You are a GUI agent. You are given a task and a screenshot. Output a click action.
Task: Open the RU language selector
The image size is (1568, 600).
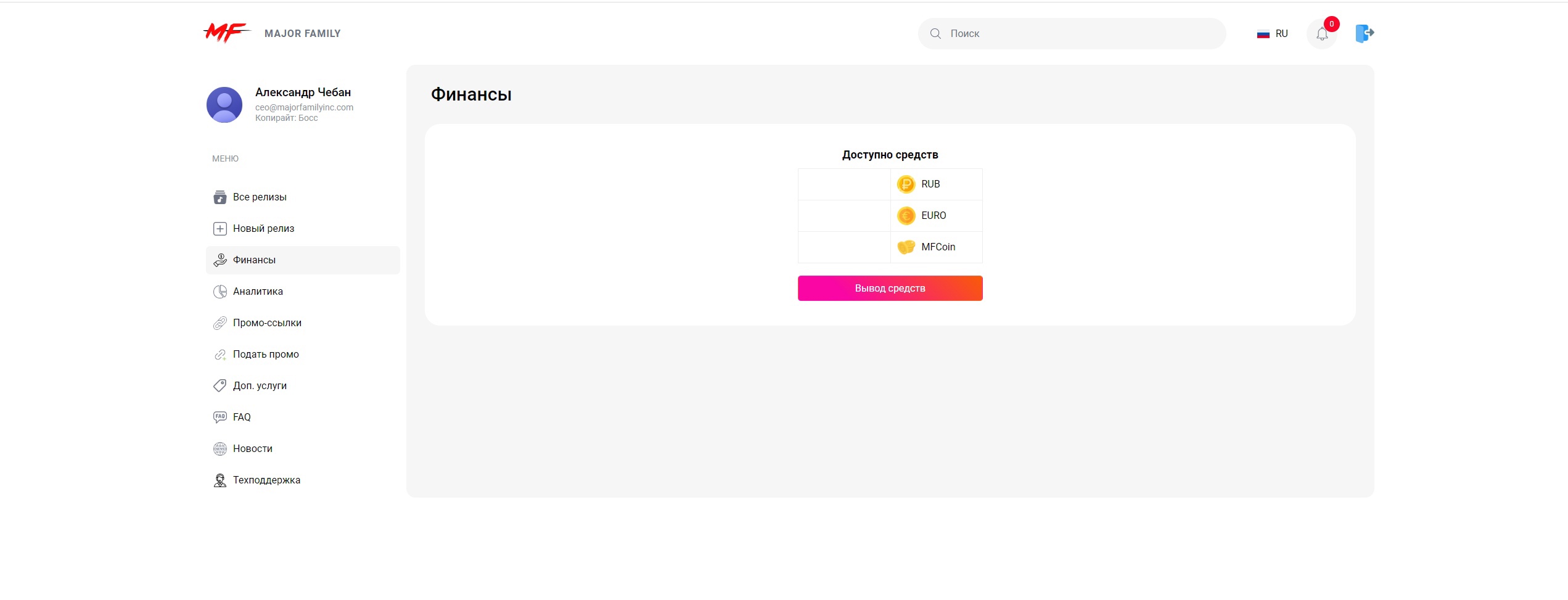(1273, 34)
